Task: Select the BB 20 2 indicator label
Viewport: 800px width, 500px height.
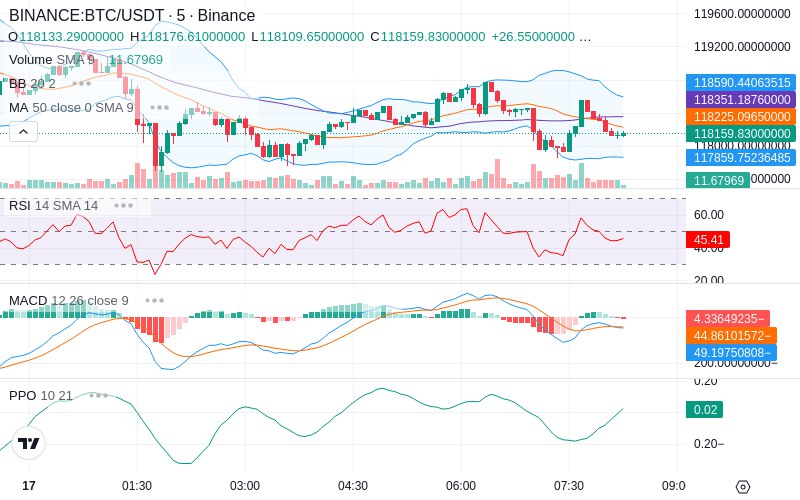Action: point(32,83)
